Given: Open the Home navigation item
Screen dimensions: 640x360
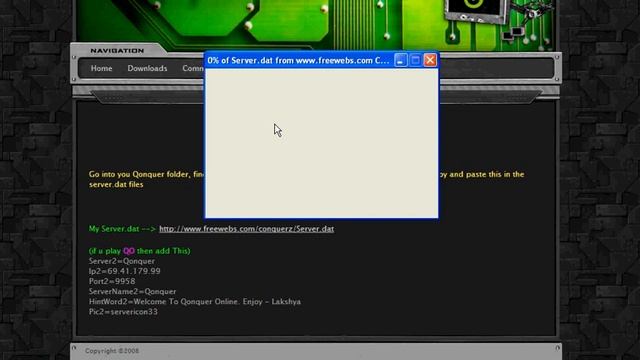Looking at the screenshot, I should click(101, 68).
